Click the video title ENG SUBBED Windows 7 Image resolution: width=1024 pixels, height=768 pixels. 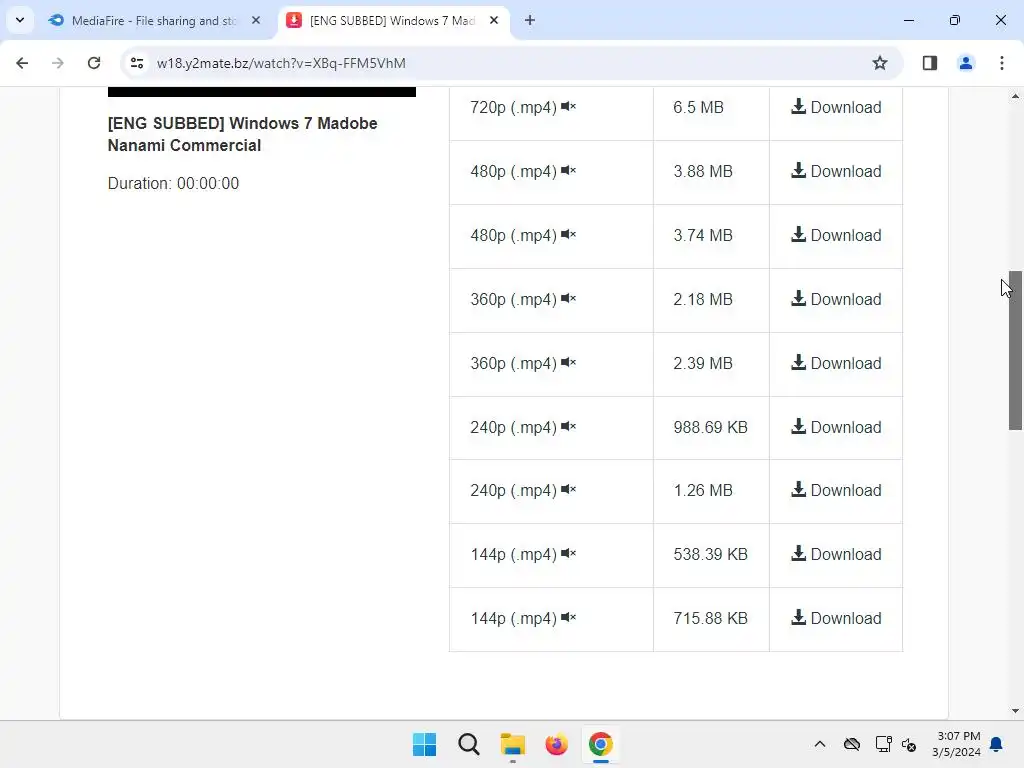[242, 135]
